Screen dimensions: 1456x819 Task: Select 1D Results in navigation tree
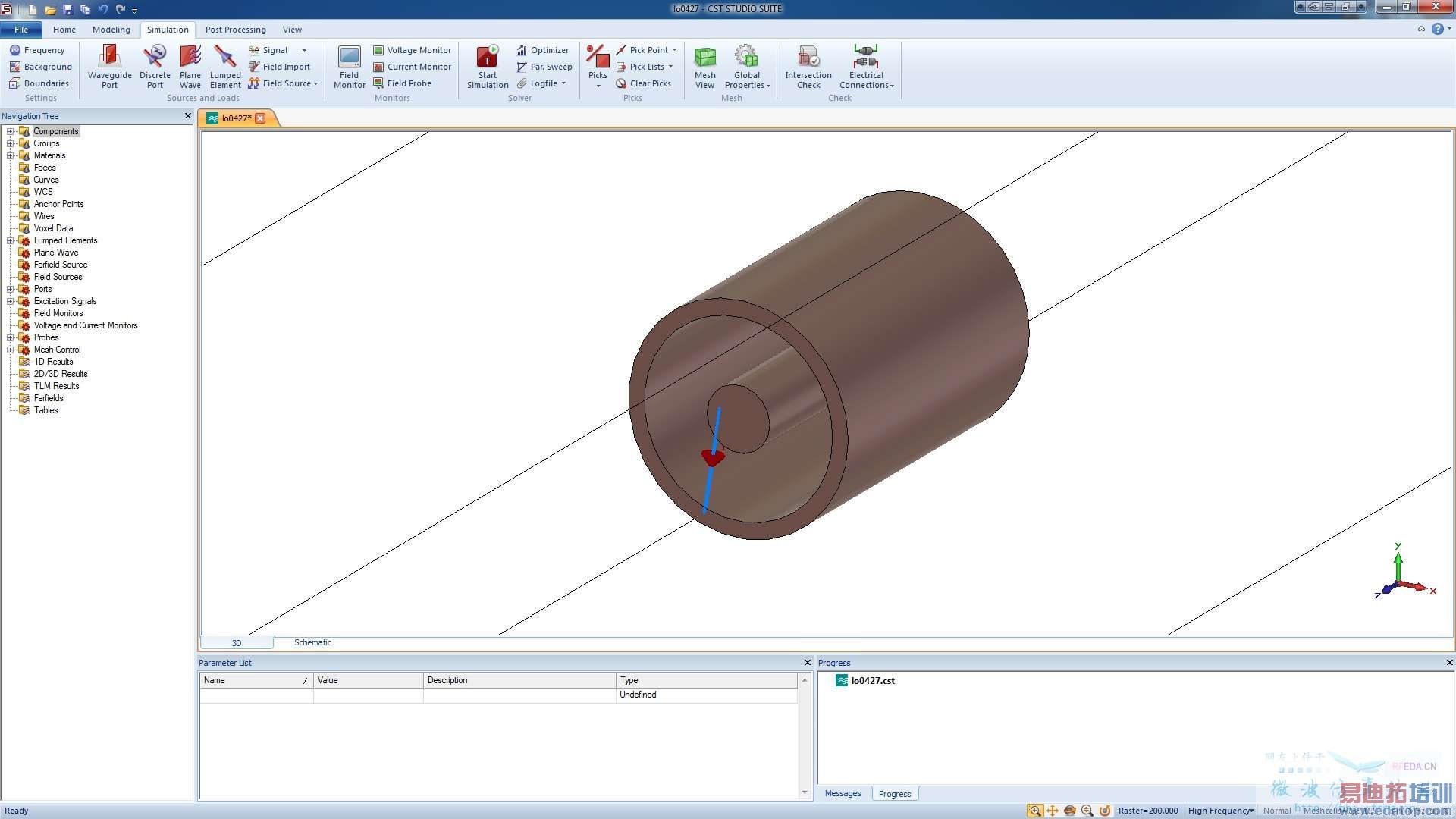tap(53, 362)
